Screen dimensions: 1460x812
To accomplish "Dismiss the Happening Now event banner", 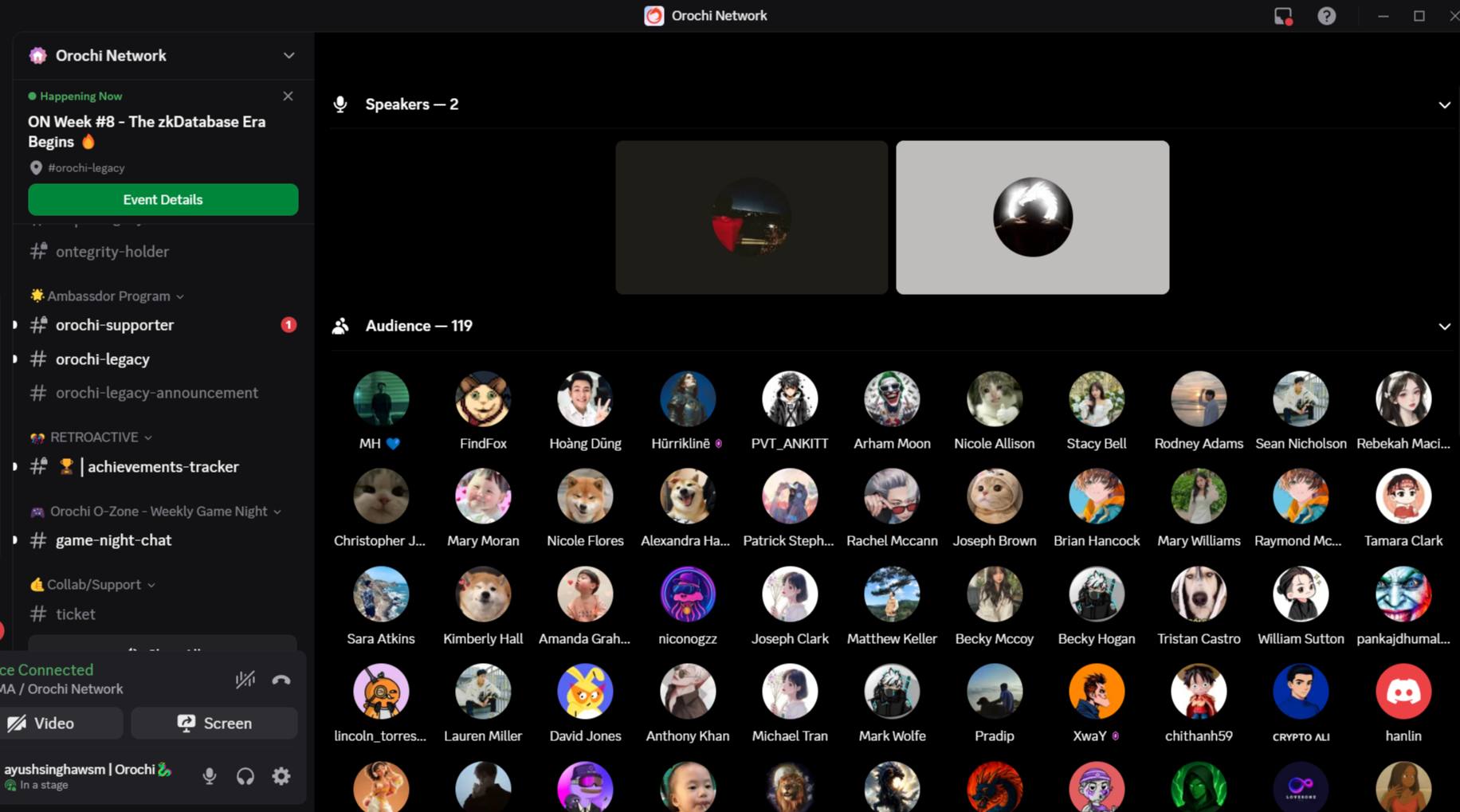I will click(288, 96).
